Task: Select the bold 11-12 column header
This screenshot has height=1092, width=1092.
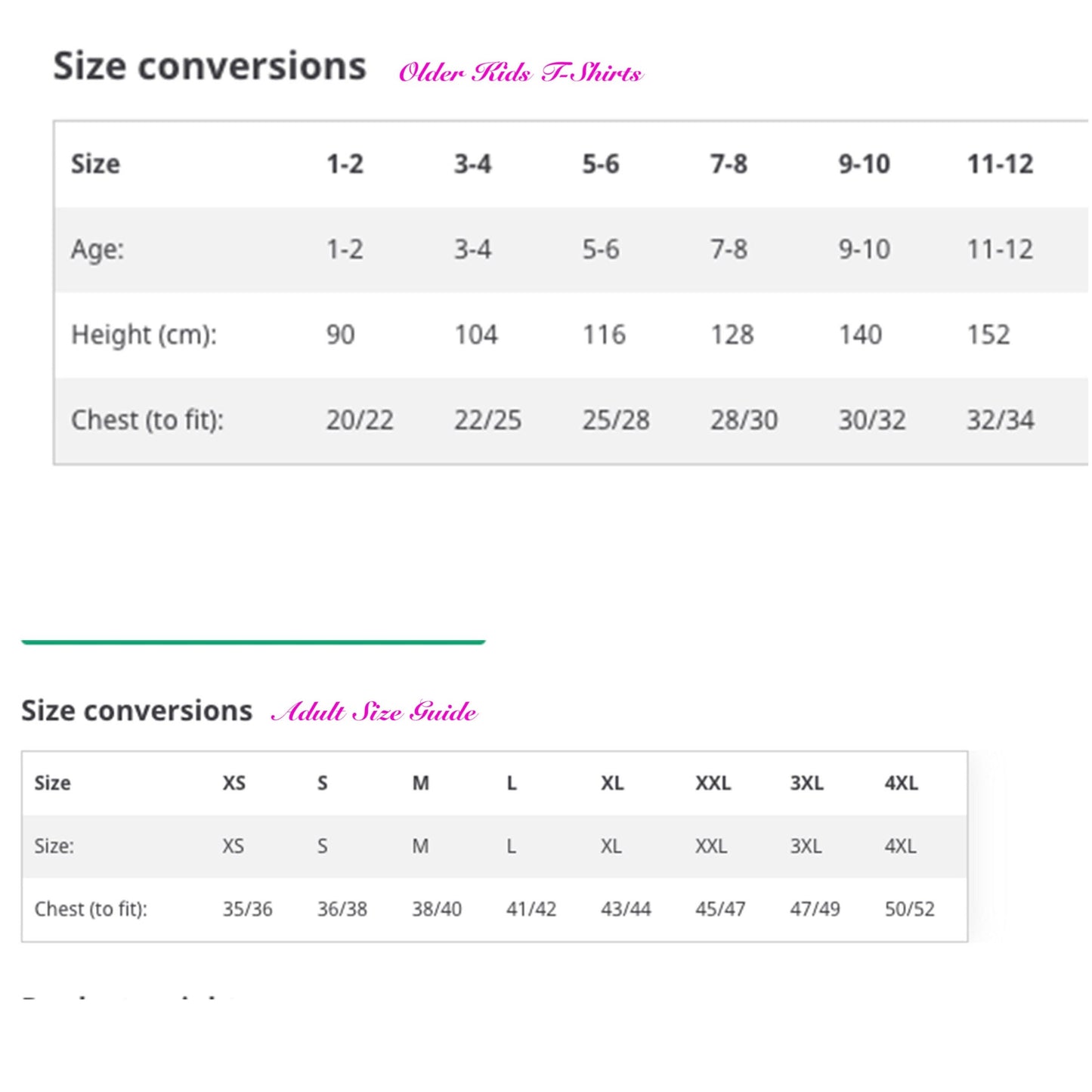Action: (x=1000, y=164)
